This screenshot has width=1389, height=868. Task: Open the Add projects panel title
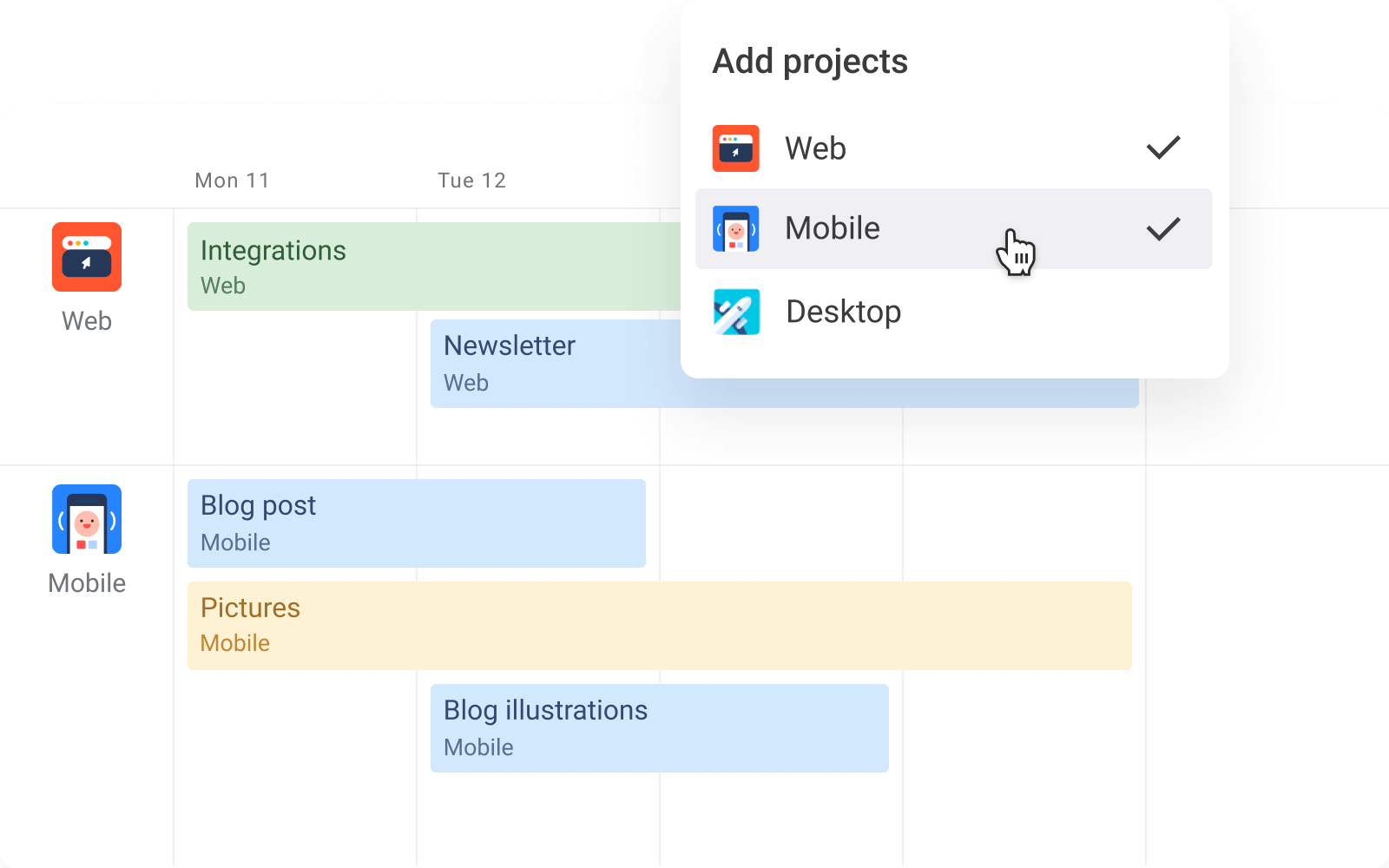coord(810,61)
